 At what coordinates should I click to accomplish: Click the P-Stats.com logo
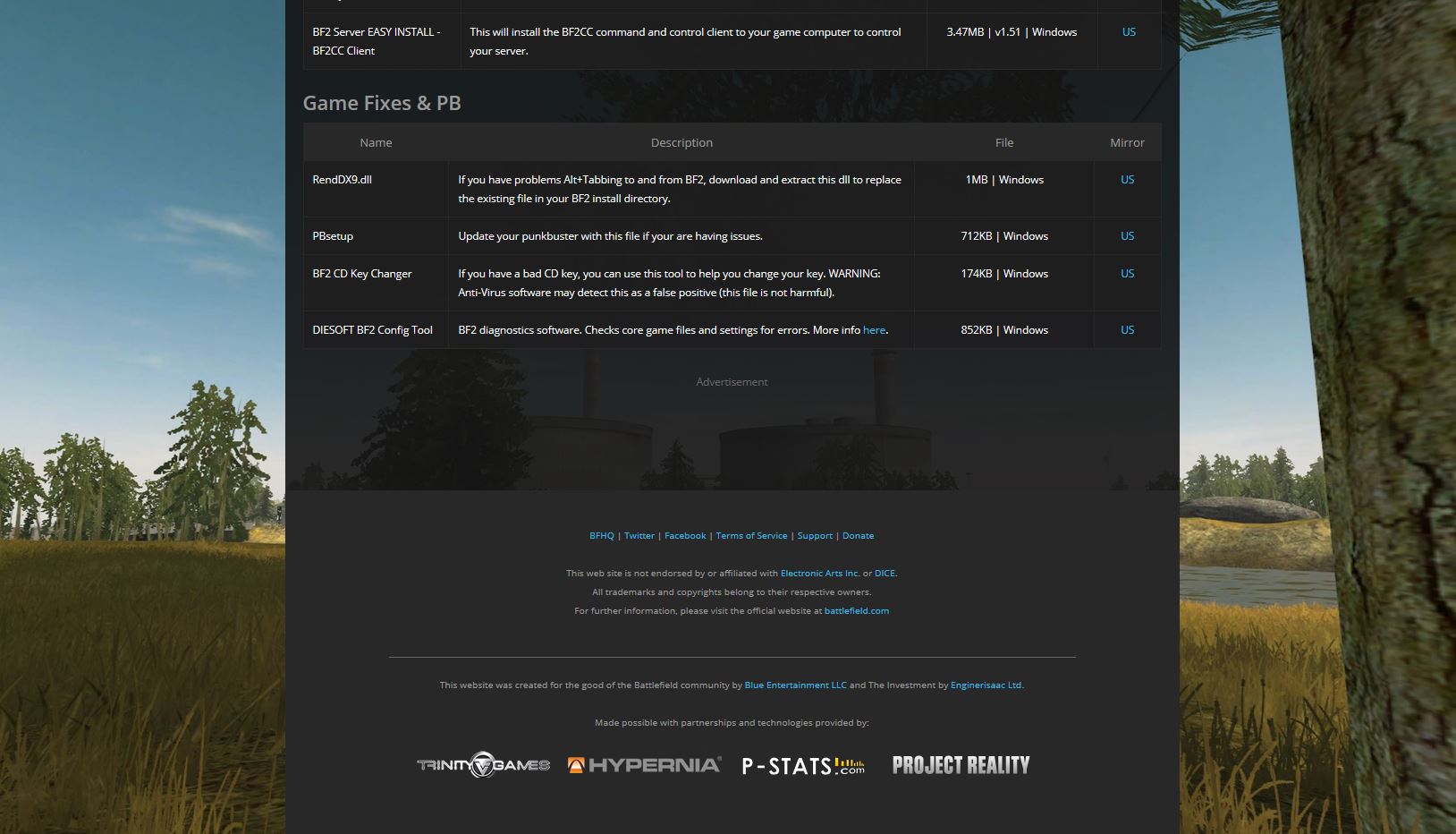coord(803,766)
